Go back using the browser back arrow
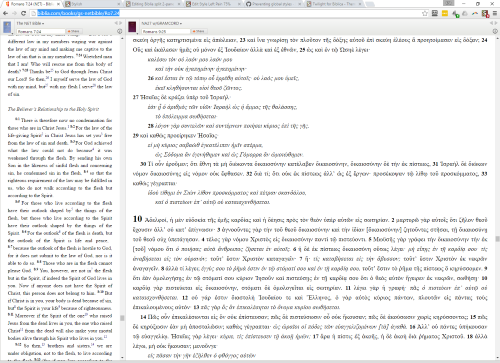This screenshot has height=363, width=500. pyautogui.click(x=5, y=13)
